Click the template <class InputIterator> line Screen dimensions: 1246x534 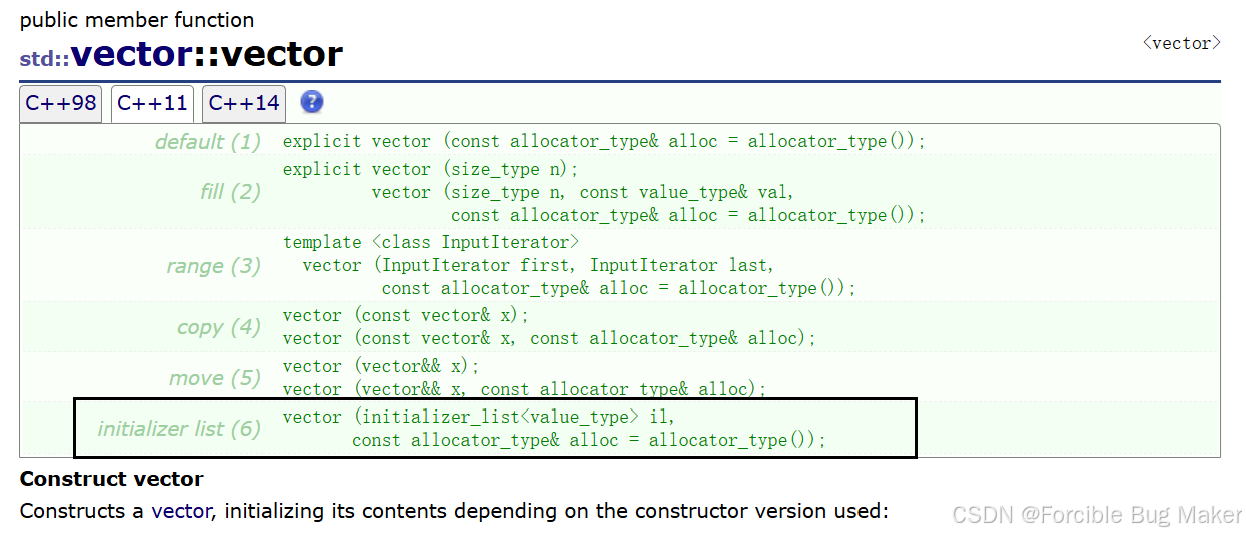(x=431, y=242)
